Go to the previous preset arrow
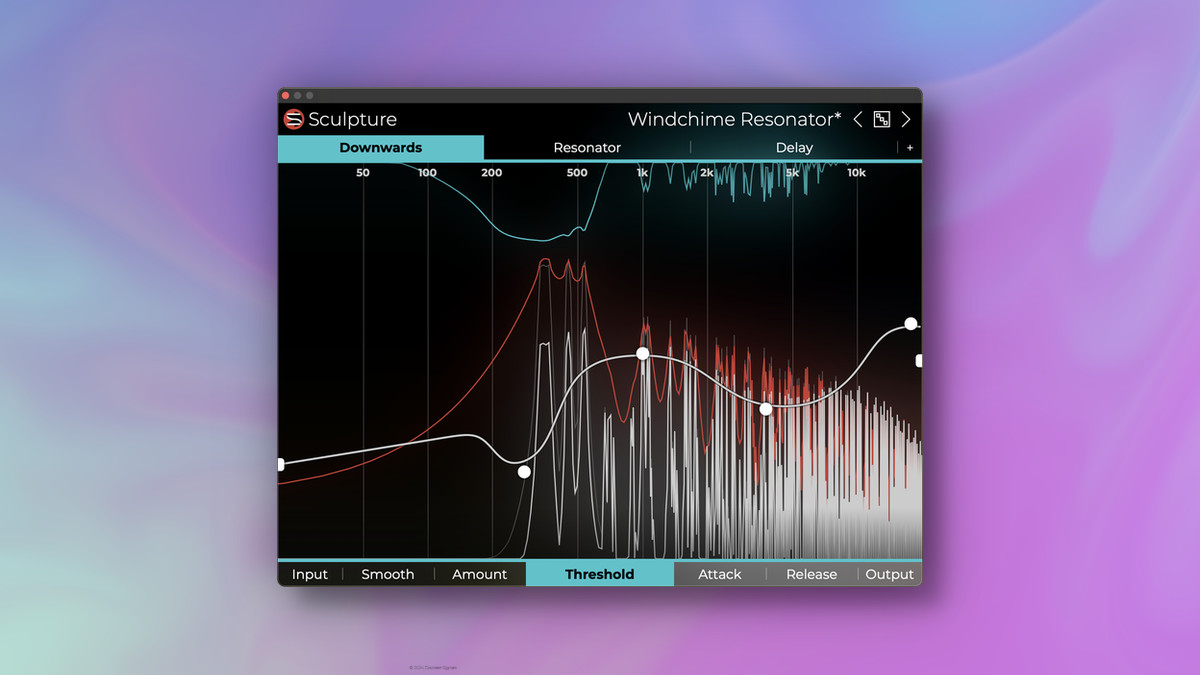This screenshot has width=1200, height=675. [858, 119]
